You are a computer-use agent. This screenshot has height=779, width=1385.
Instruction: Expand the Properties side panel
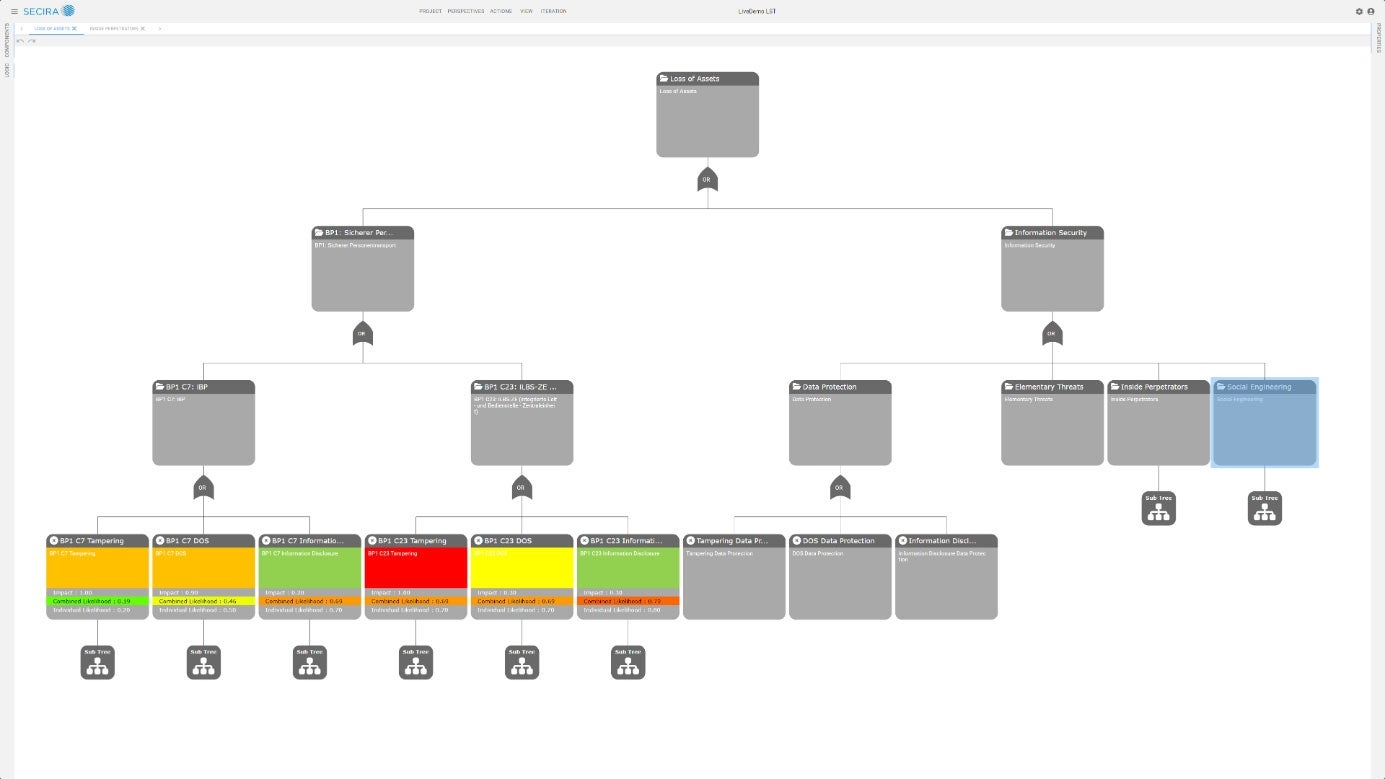1378,39
